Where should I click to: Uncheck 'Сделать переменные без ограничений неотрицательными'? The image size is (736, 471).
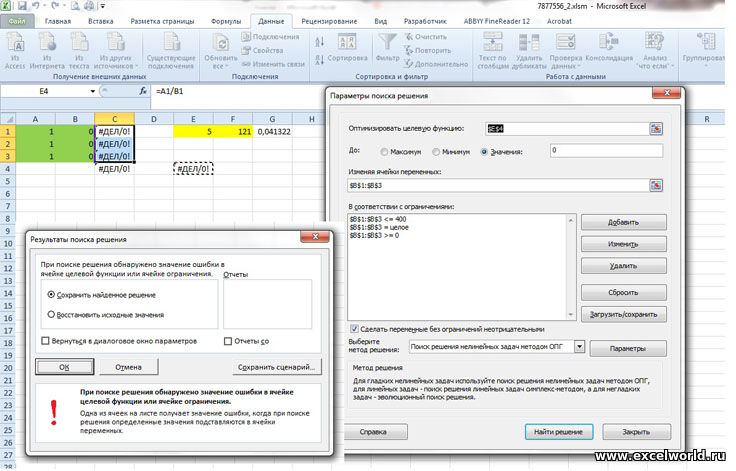pos(355,329)
